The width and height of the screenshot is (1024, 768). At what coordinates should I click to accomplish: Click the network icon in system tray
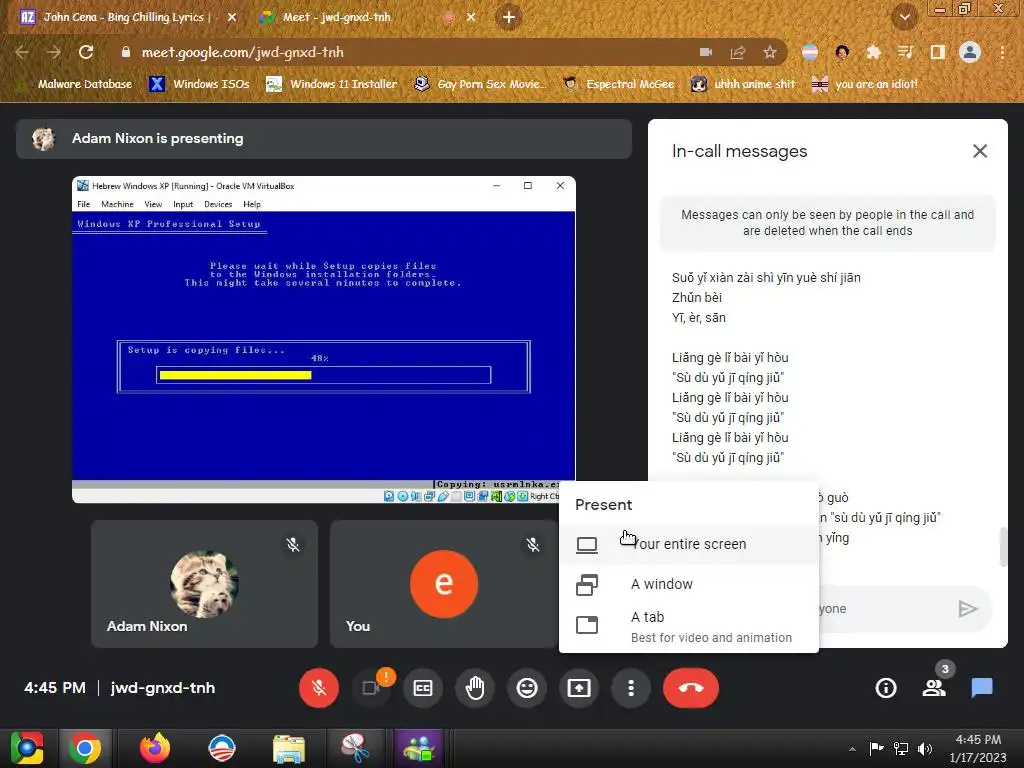(x=901, y=749)
